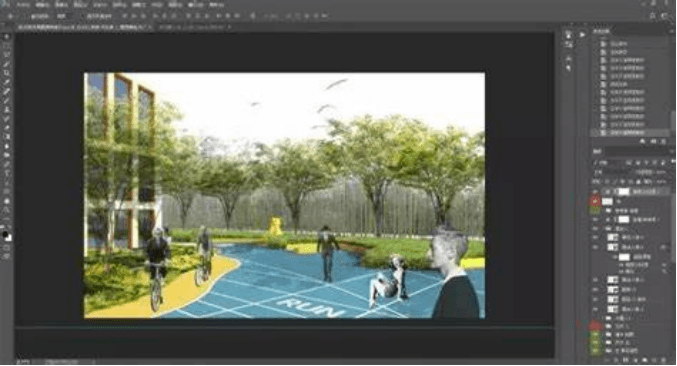The width and height of the screenshot is (677, 366).
Task: Click the Actions play icon in collapsed dock
Action: click(582, 35)
